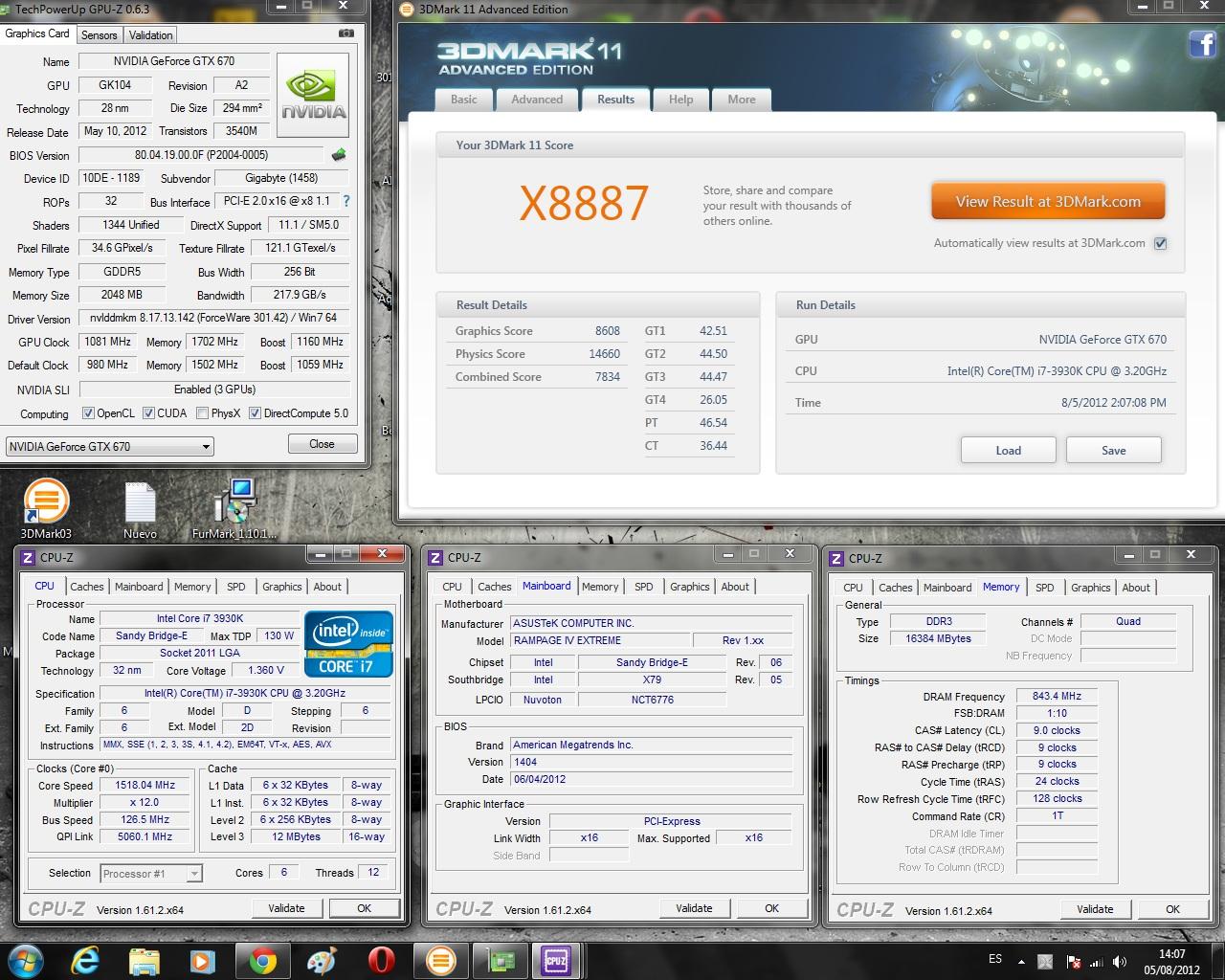This screenshot has height=980, width=1225.
Task: Click the Graphics Score value 8608
Action: 607,331
